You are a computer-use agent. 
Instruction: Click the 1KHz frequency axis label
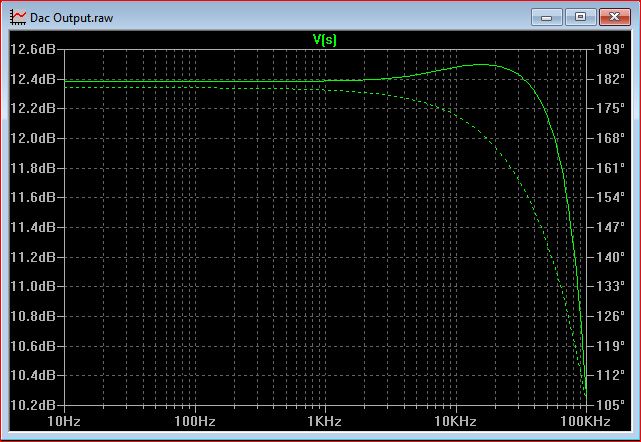click(x=325, y=421)
